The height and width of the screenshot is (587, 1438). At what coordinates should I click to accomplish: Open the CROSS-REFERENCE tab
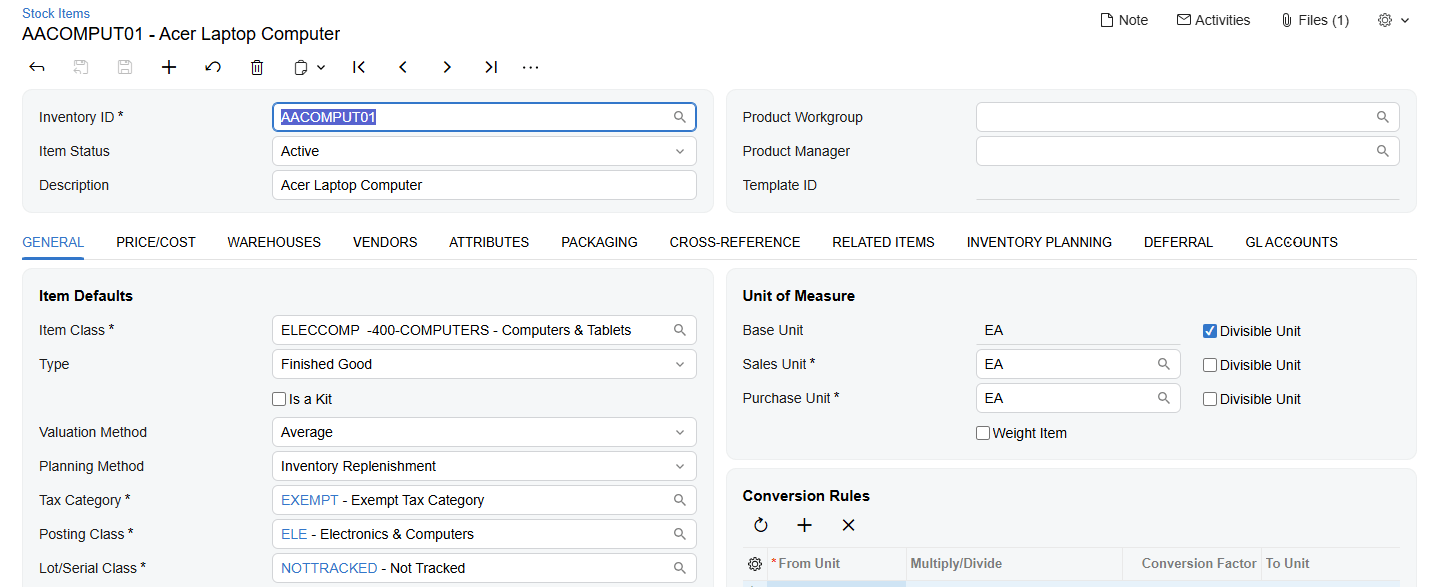tap(735, 242)
